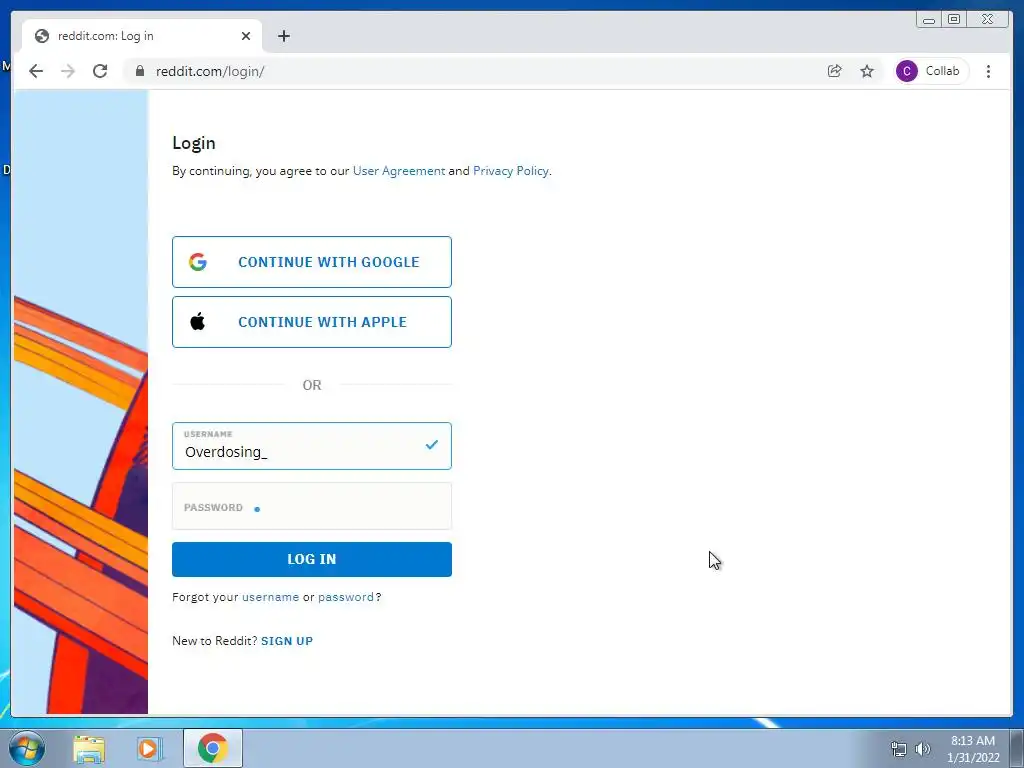Launch Windows Media Player from taskbar
The height and width of the screenshot is (768, 1024).
[148, 748]
